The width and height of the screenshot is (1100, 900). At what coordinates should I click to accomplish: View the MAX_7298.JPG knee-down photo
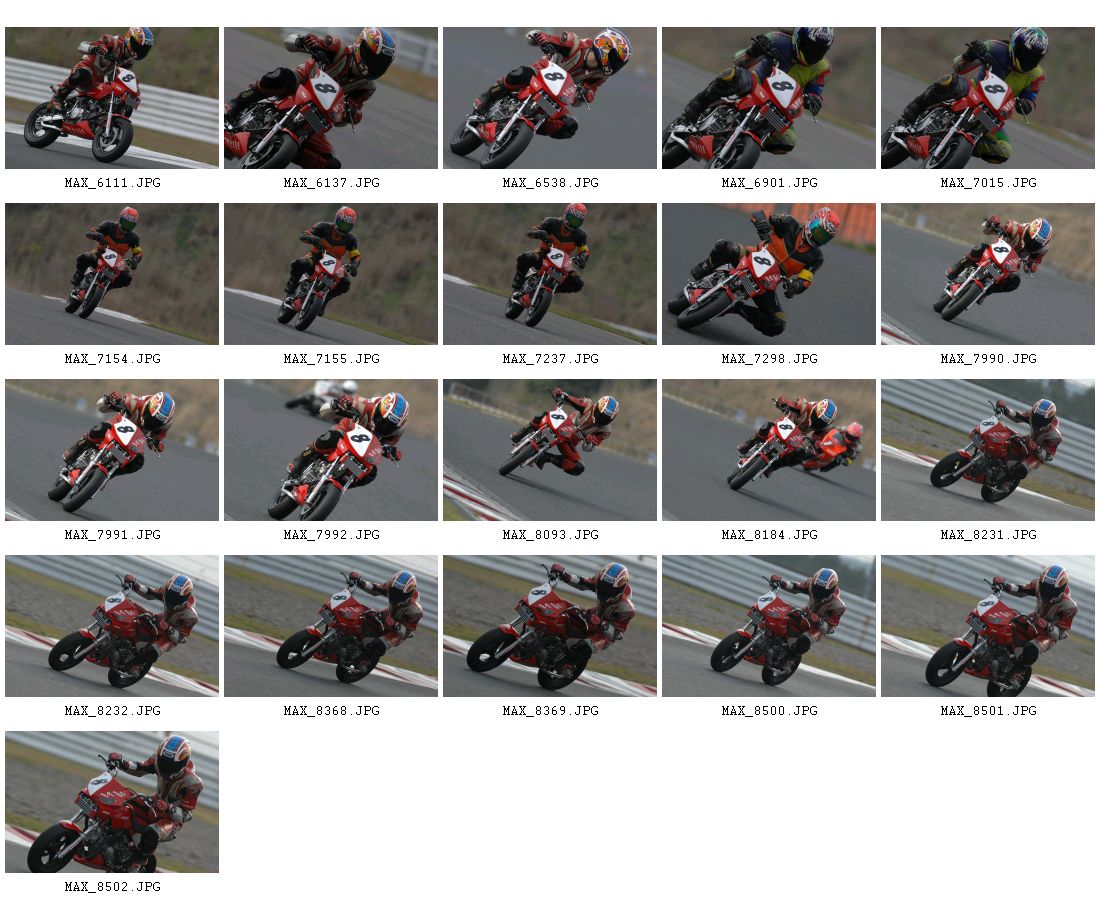coord(768,274)
